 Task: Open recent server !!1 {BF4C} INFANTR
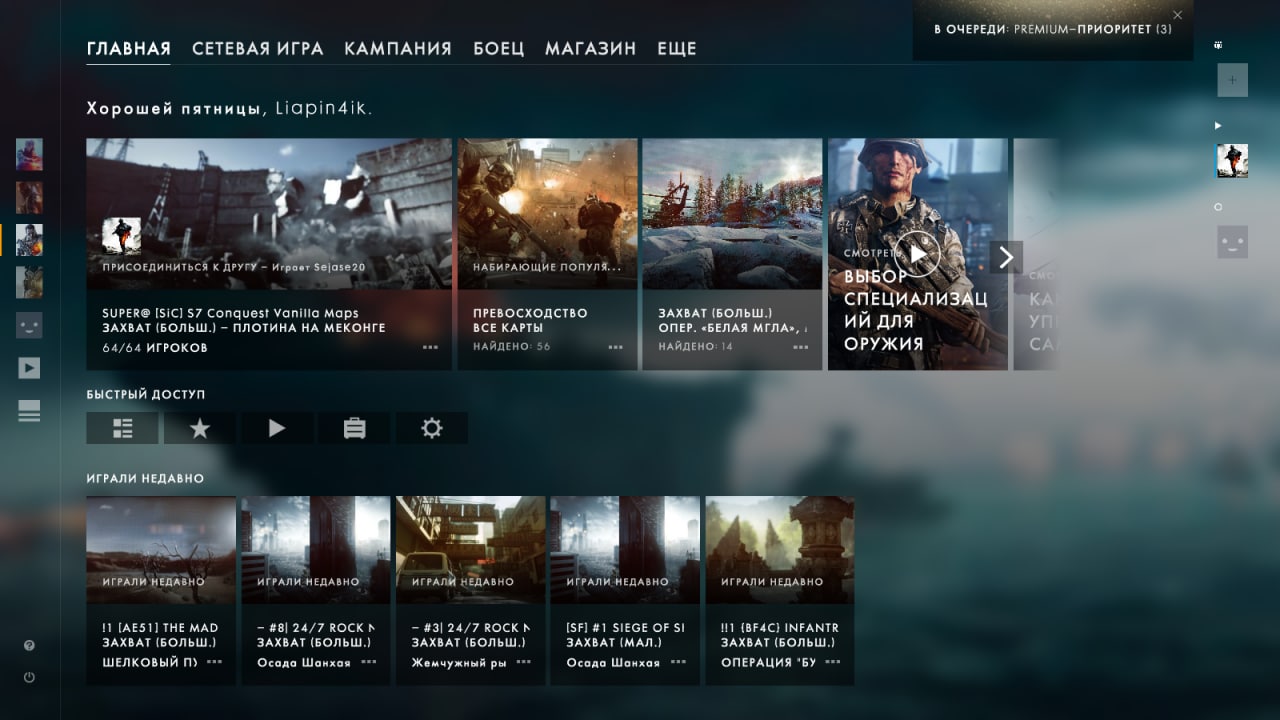coord(780,591)
